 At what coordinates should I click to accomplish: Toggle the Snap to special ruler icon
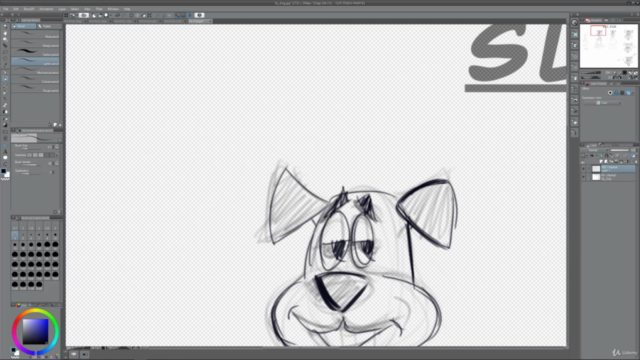click(x=183, y=15)
